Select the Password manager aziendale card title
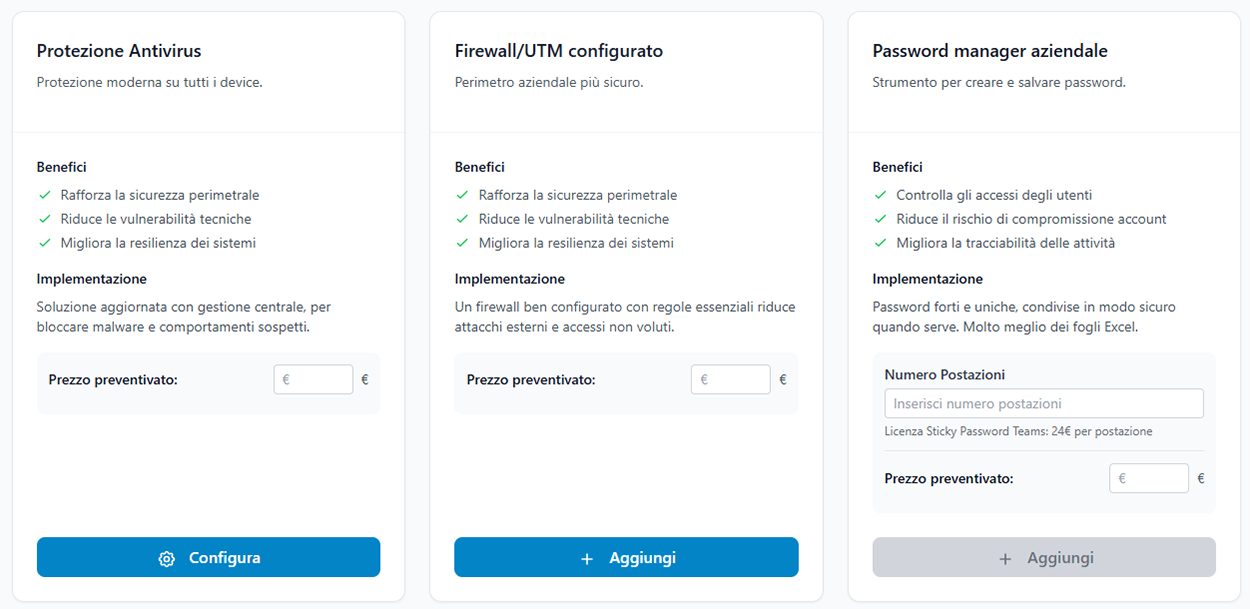The width and height of the screenshot is (1250, 609). click(990, 51)
